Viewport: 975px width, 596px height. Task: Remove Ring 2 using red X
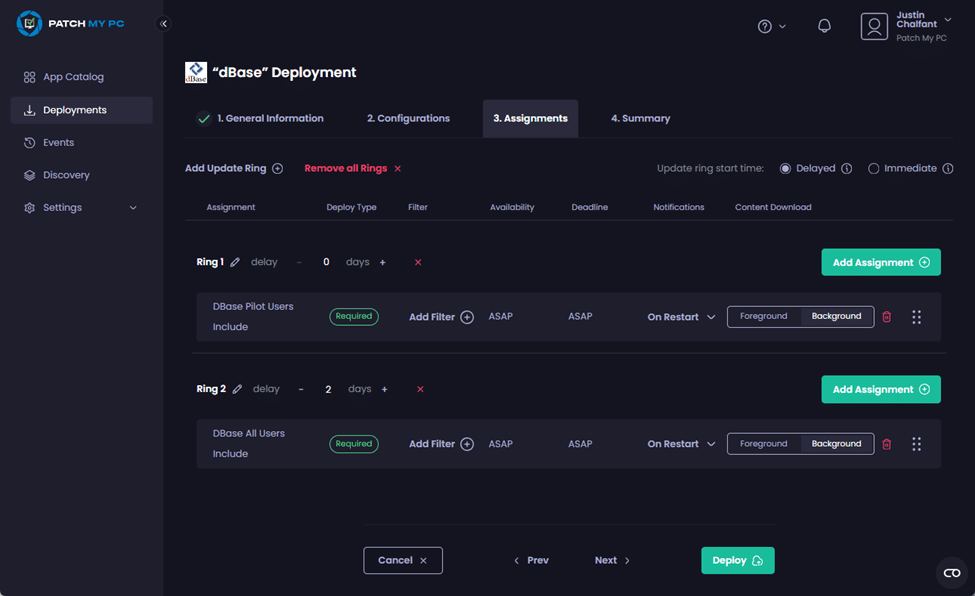[x=420, y=389]
